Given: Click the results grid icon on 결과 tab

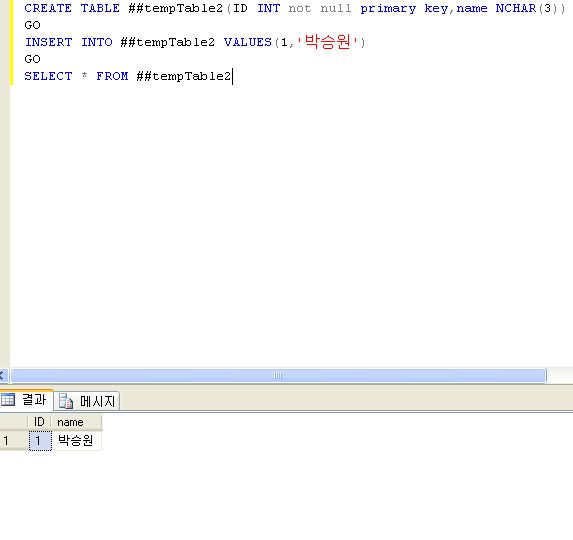Looking at the screenshot, I should pyautogui.click(x=8, y=400).
